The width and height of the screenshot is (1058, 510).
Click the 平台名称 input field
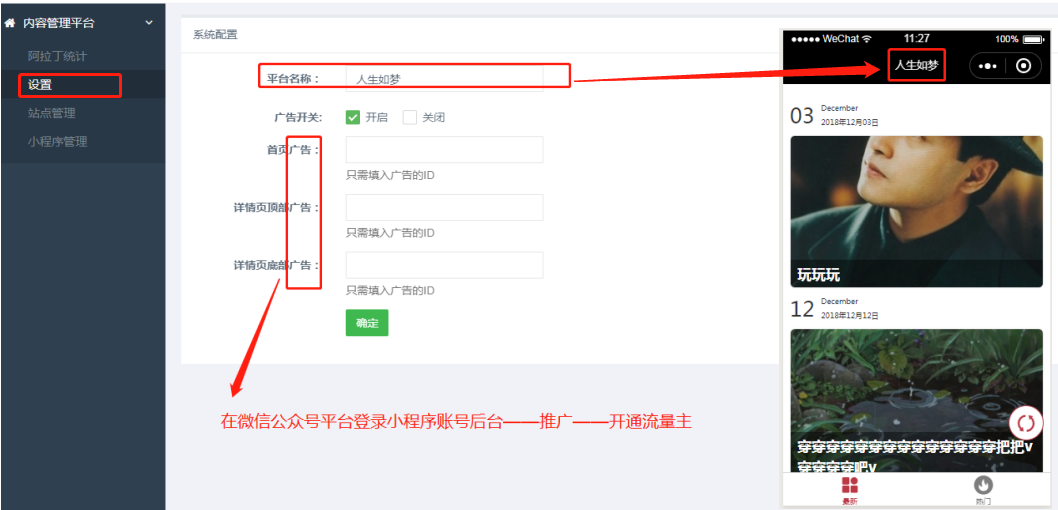point(444,78)
